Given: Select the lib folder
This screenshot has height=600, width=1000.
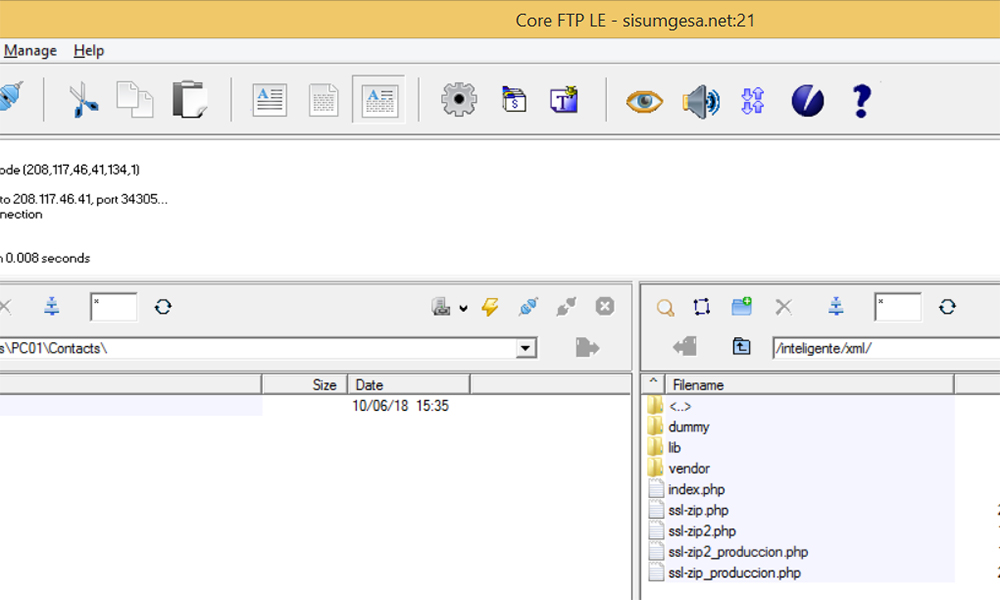Looking at the screenshot, I should click(x=675, y=448).
